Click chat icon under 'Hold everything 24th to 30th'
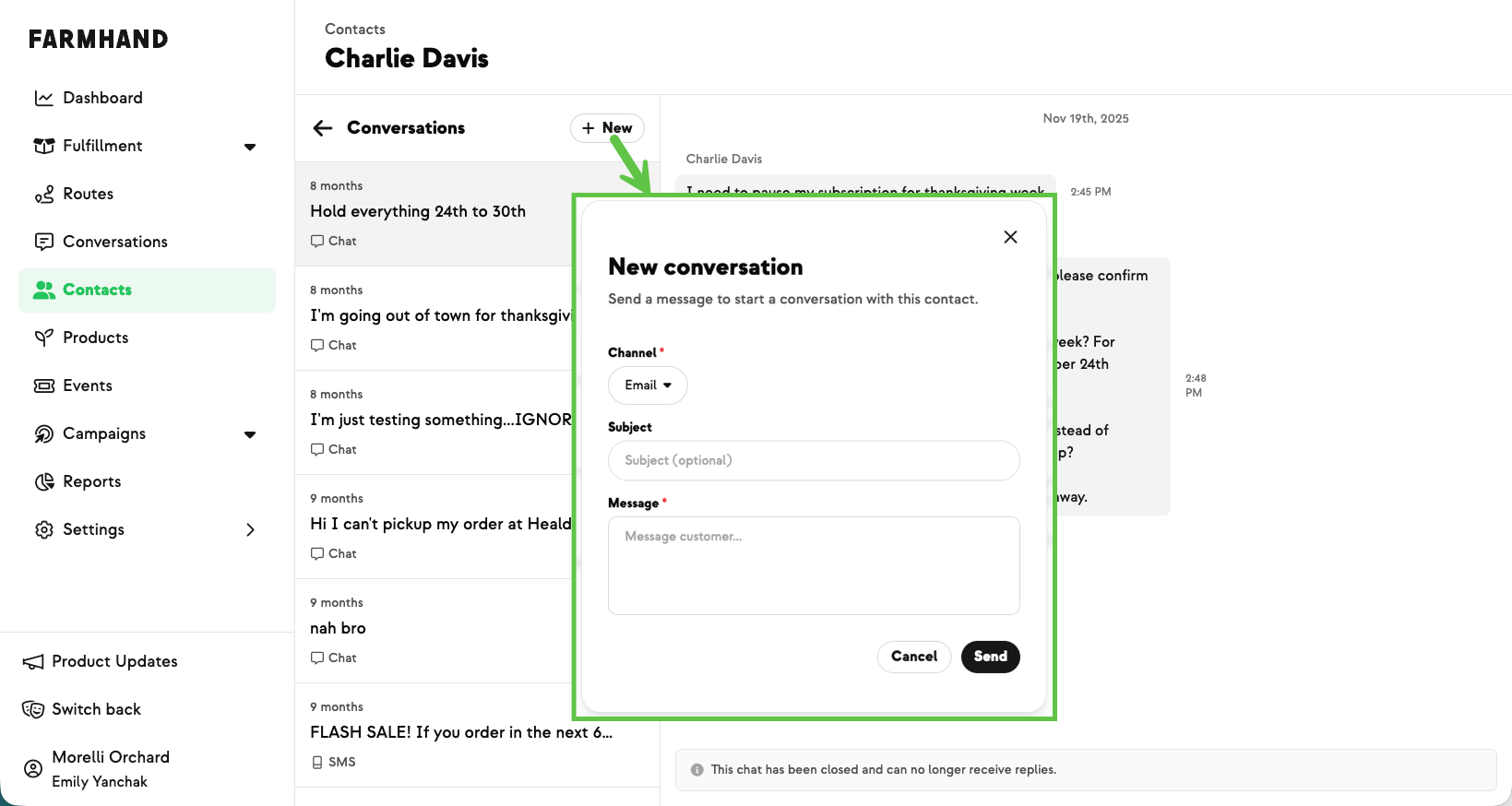1512x806 pixels. [317, 241]
